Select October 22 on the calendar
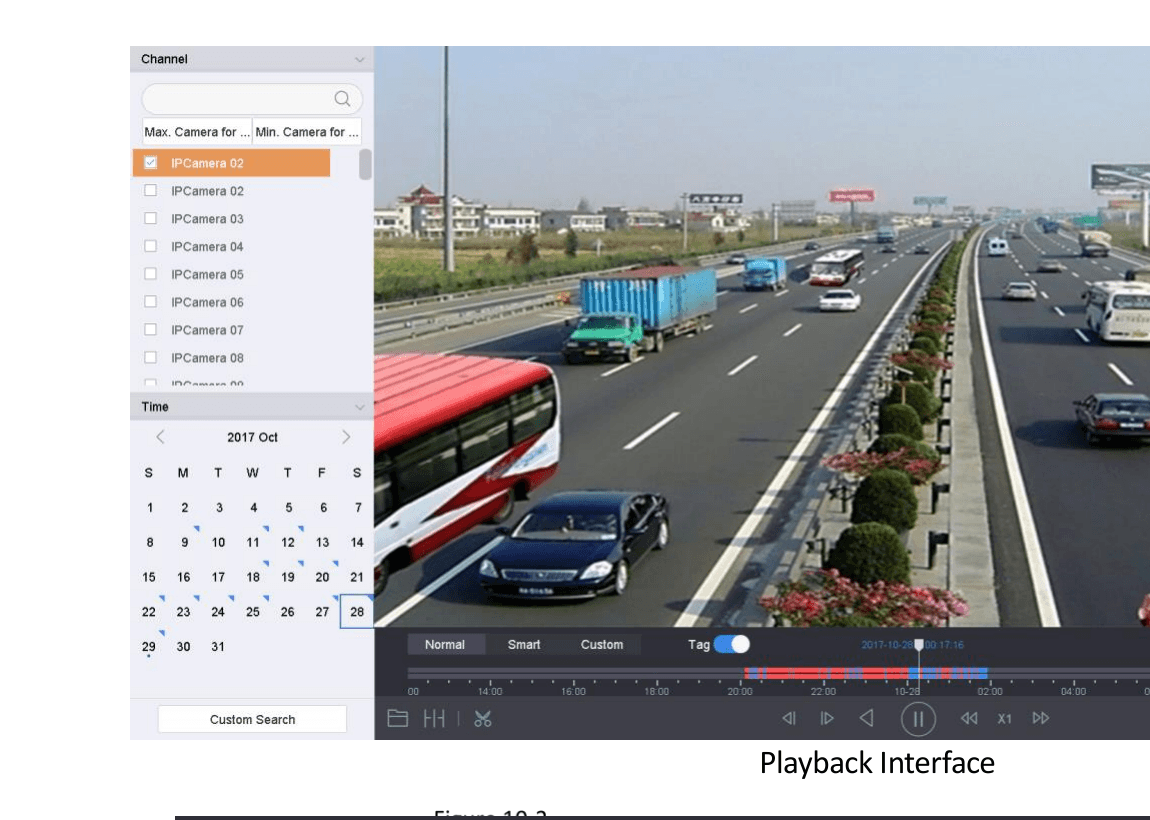 pos(149,612)
